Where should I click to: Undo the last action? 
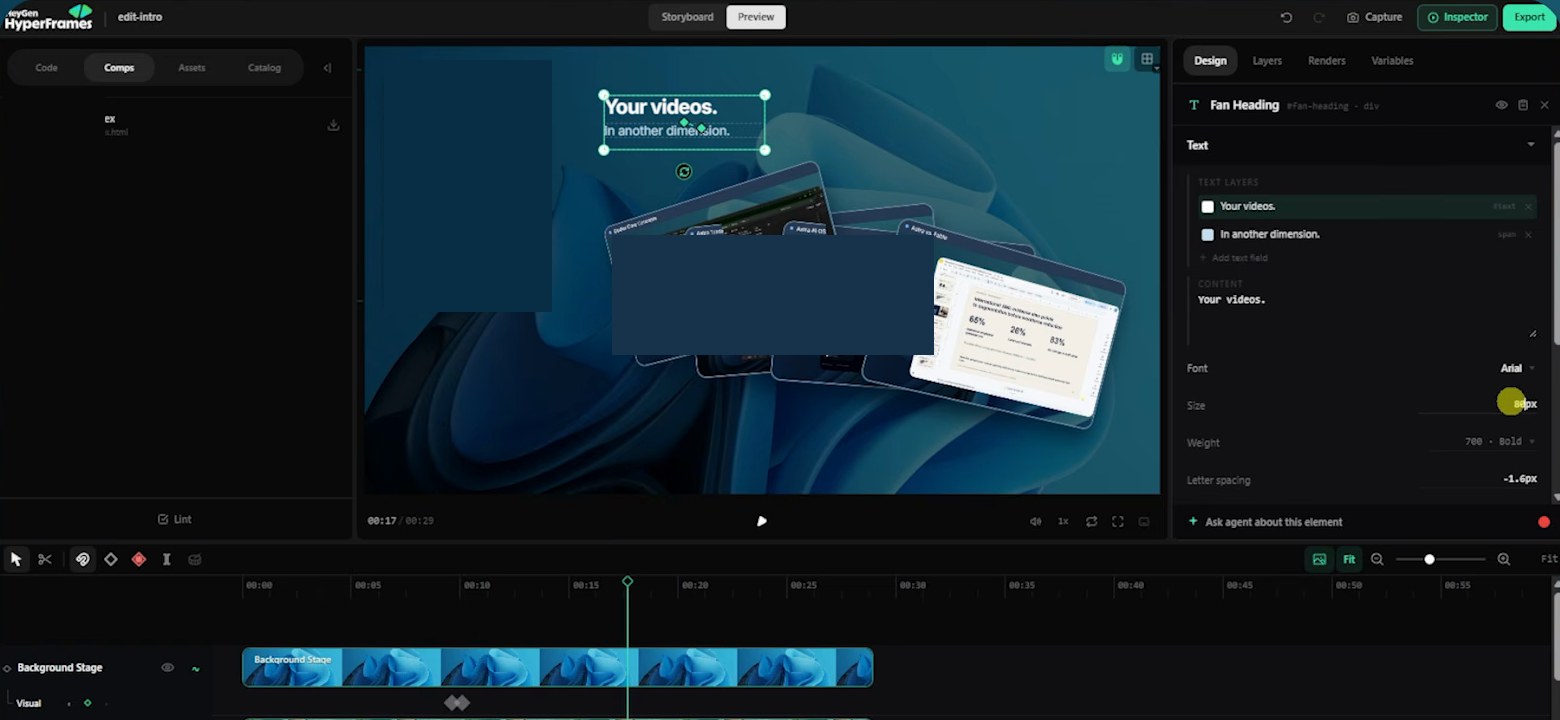(x=1286, y=17)
